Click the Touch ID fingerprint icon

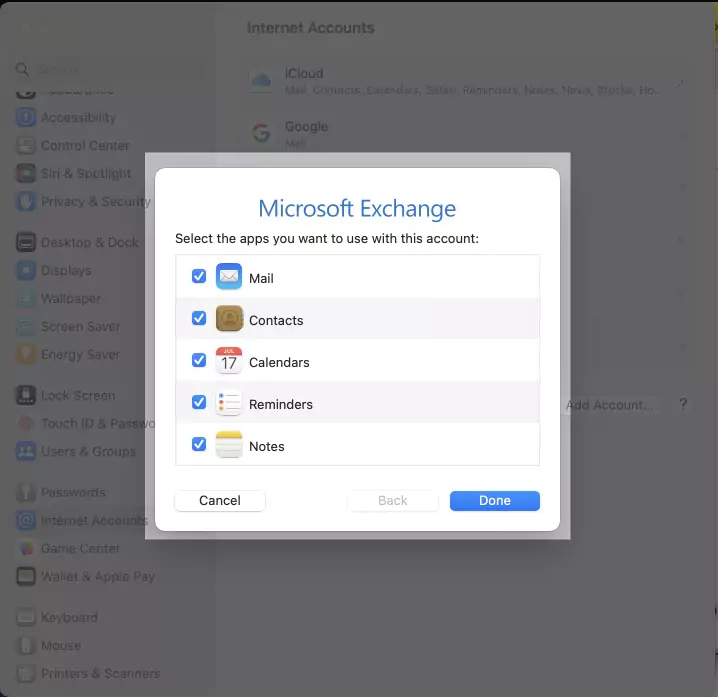(26, 423)
